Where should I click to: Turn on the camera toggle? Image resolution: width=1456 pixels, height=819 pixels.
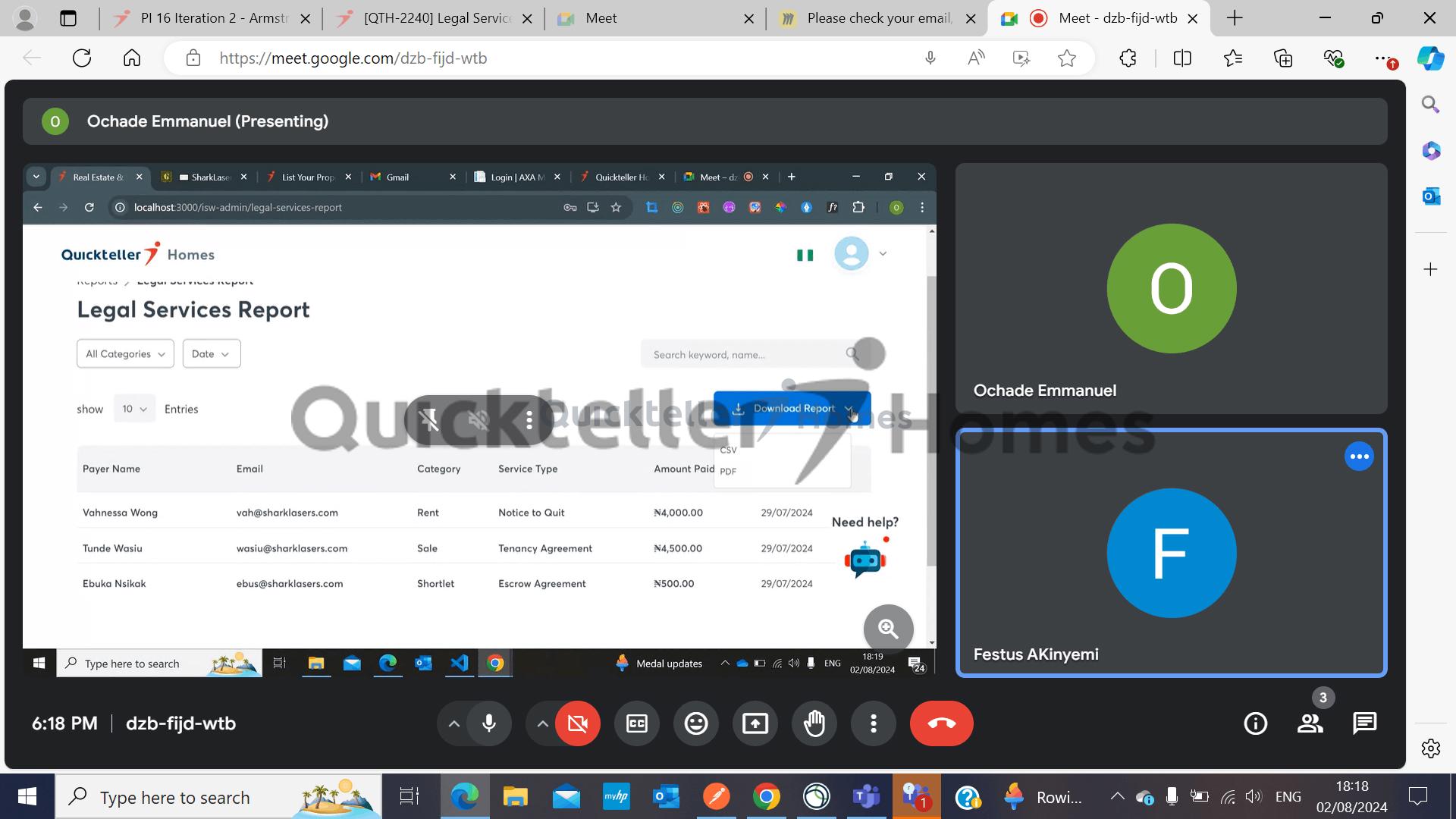pos(577,723)
